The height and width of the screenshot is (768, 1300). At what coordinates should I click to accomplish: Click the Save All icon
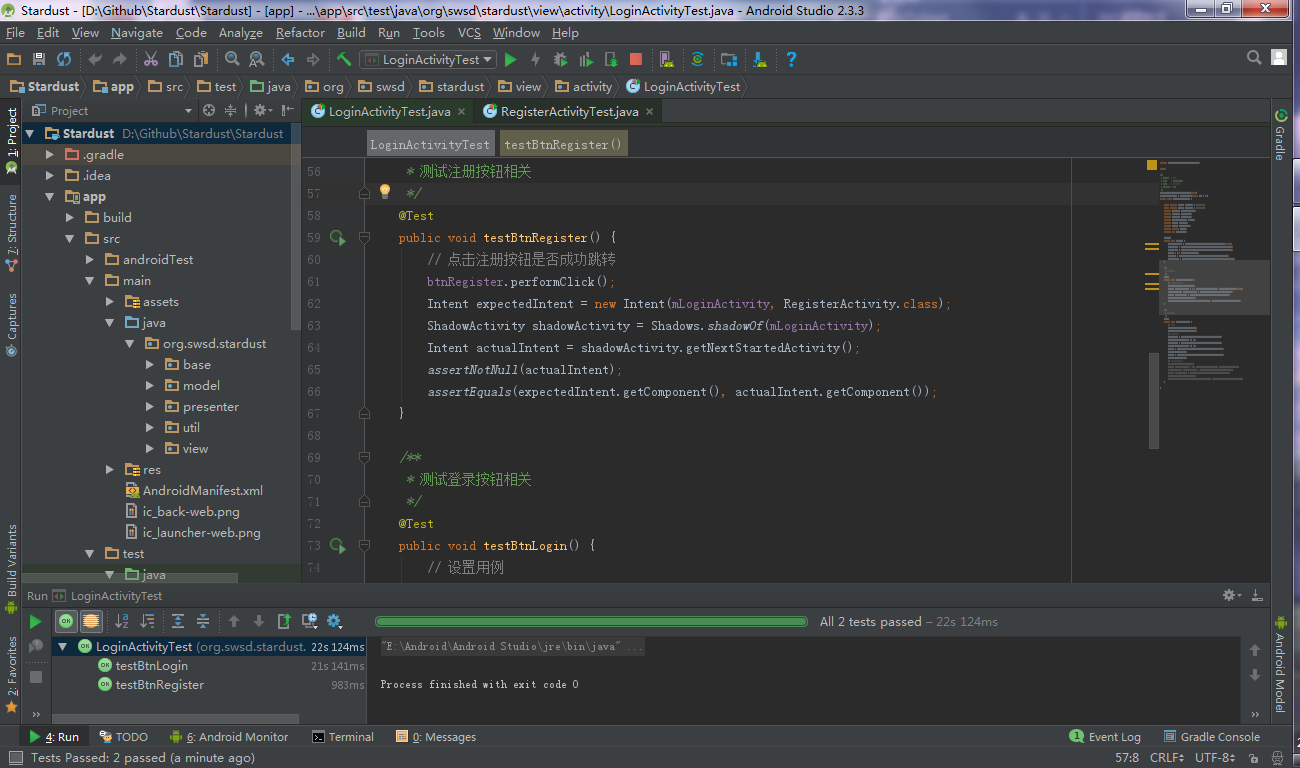click(39, 60)
